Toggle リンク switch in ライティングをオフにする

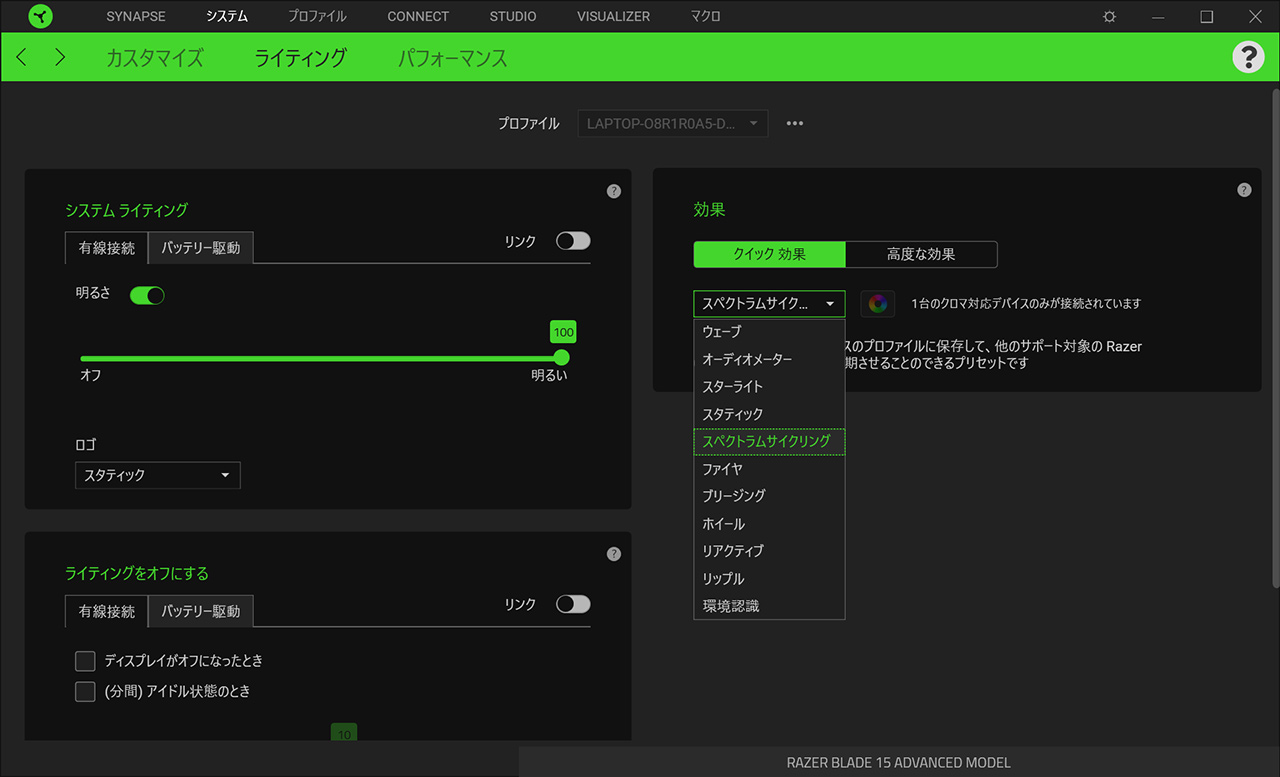coord(573,604)
